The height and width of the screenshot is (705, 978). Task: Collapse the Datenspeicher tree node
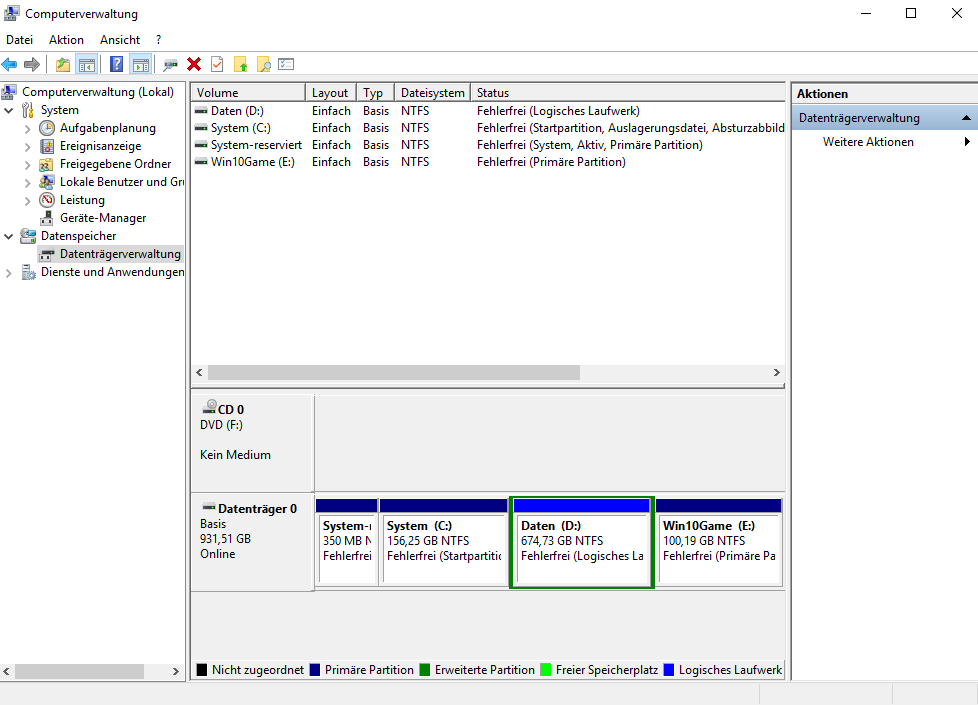point(10,236)
